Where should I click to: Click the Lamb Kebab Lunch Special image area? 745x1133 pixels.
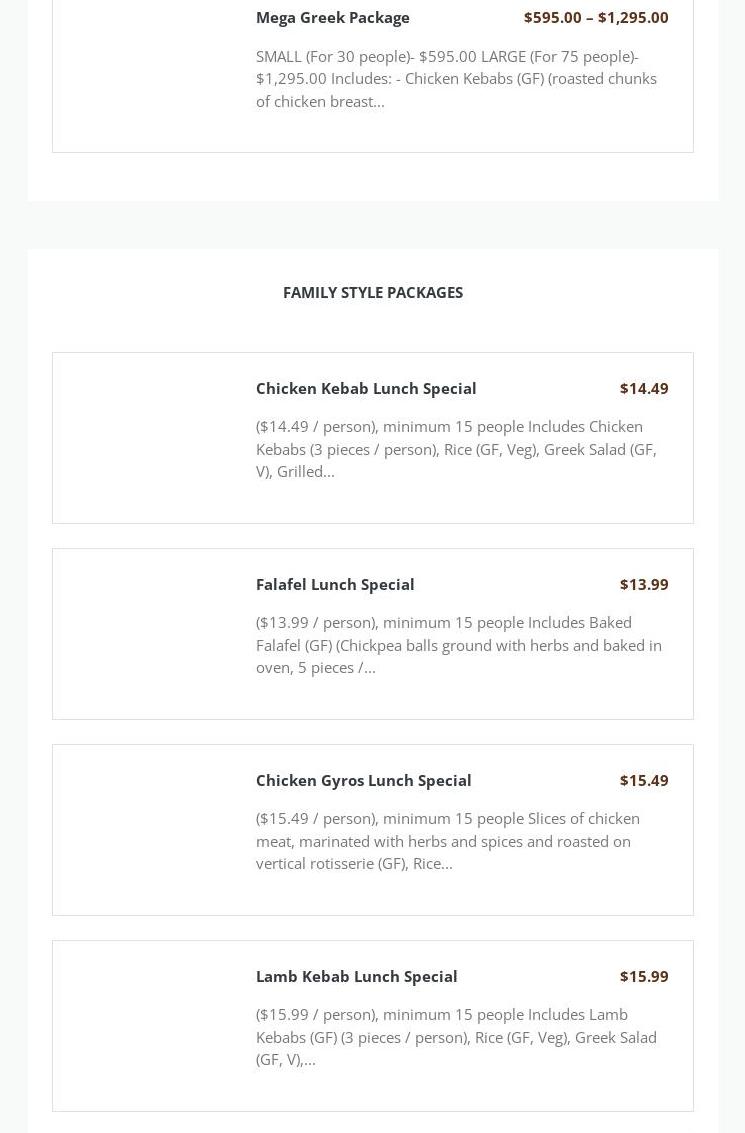(x=150, y=1025)
